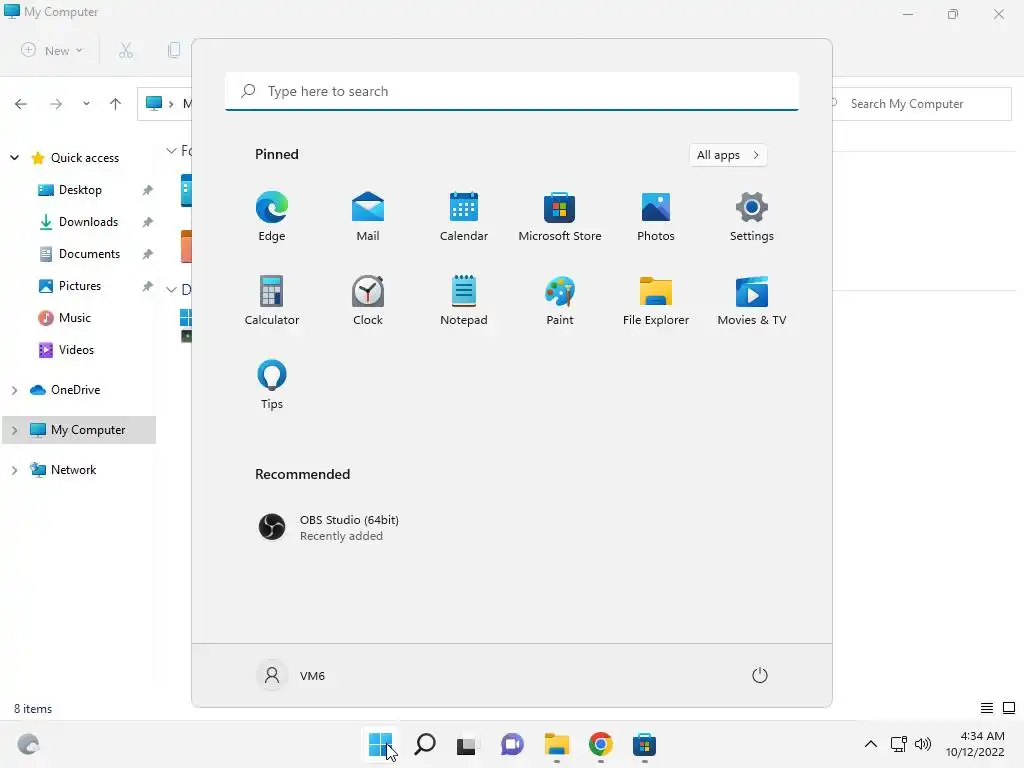This screenshot has width=1024, height=768.
Task: Go up one folder level
Action: [x=116, y=104]
